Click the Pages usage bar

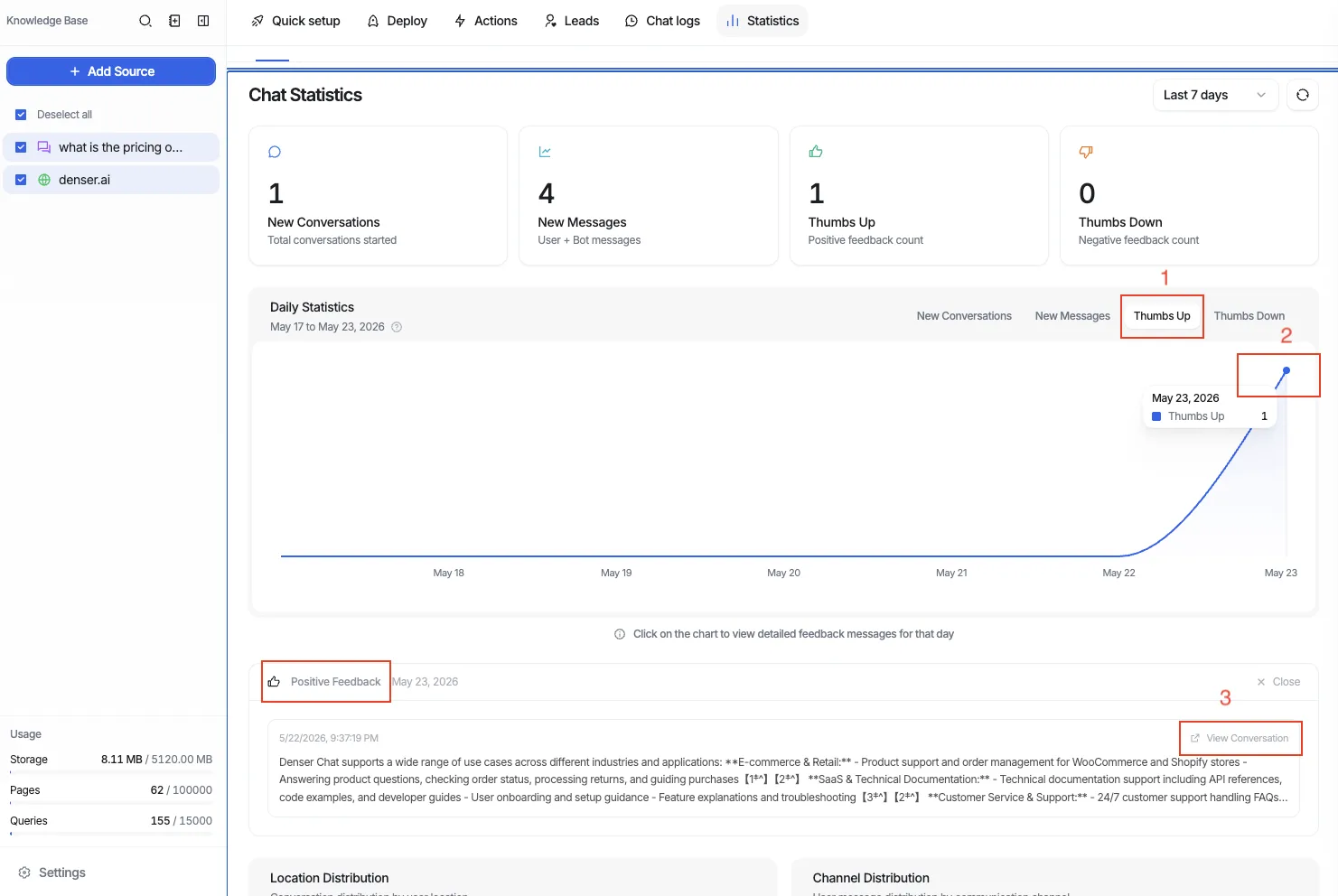coord(111,803)
